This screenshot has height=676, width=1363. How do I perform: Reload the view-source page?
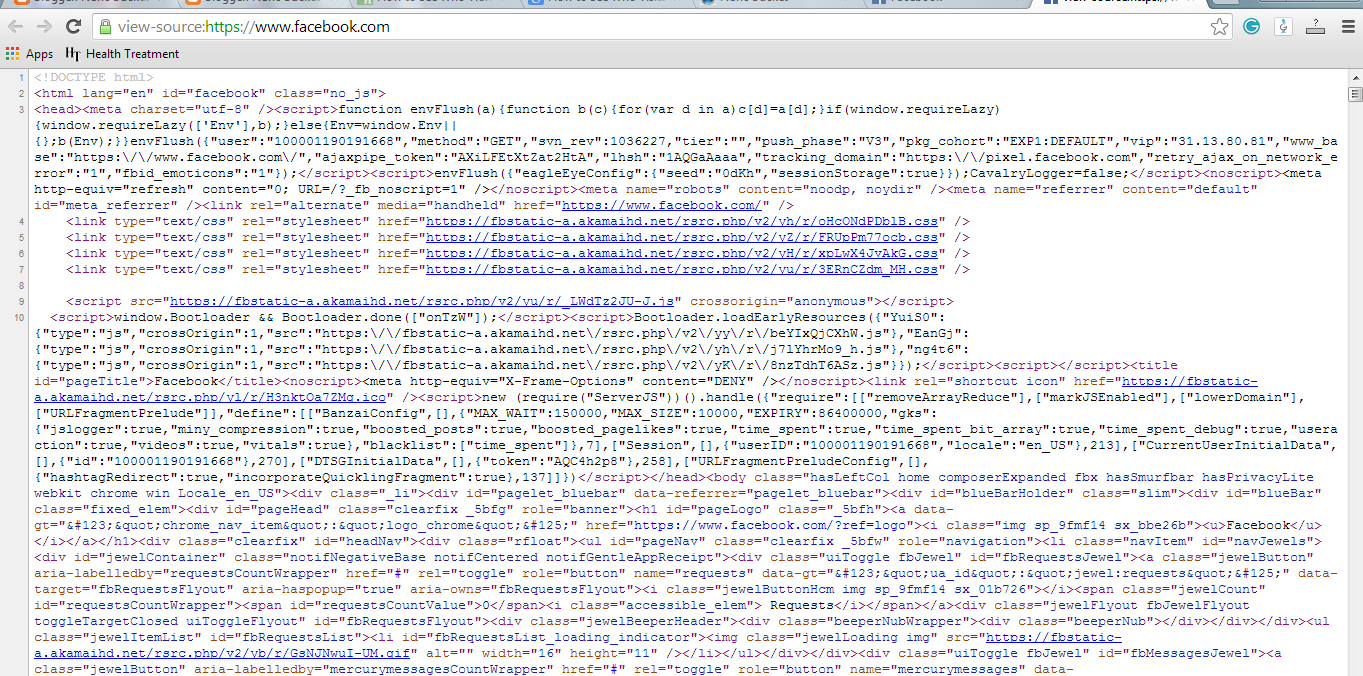tap(75, 27)
